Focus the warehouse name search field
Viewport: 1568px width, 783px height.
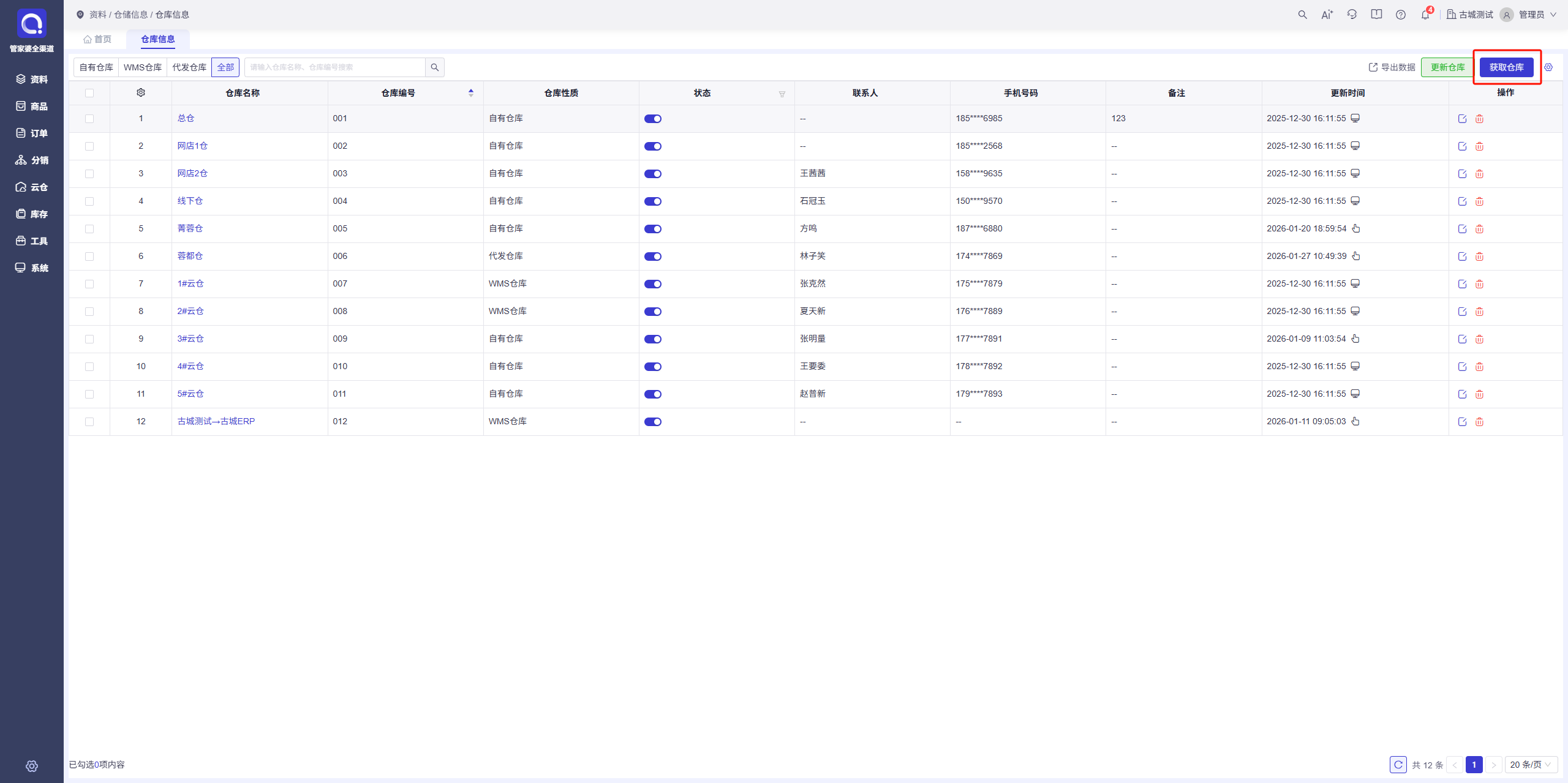click(x=334, y=67)
